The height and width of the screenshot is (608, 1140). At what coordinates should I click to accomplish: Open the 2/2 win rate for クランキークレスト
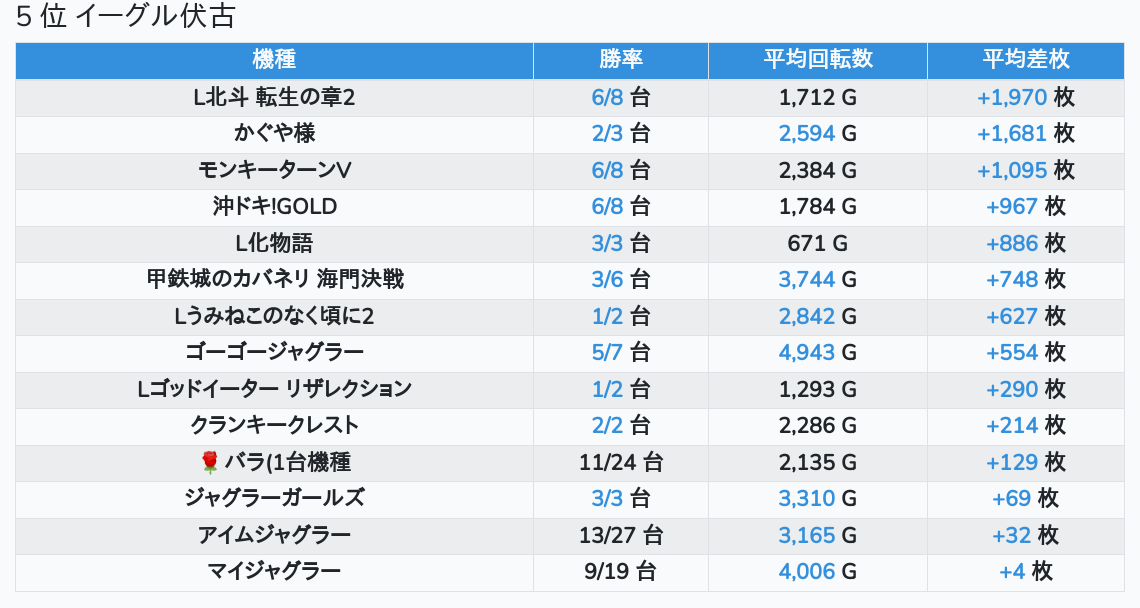607,425
